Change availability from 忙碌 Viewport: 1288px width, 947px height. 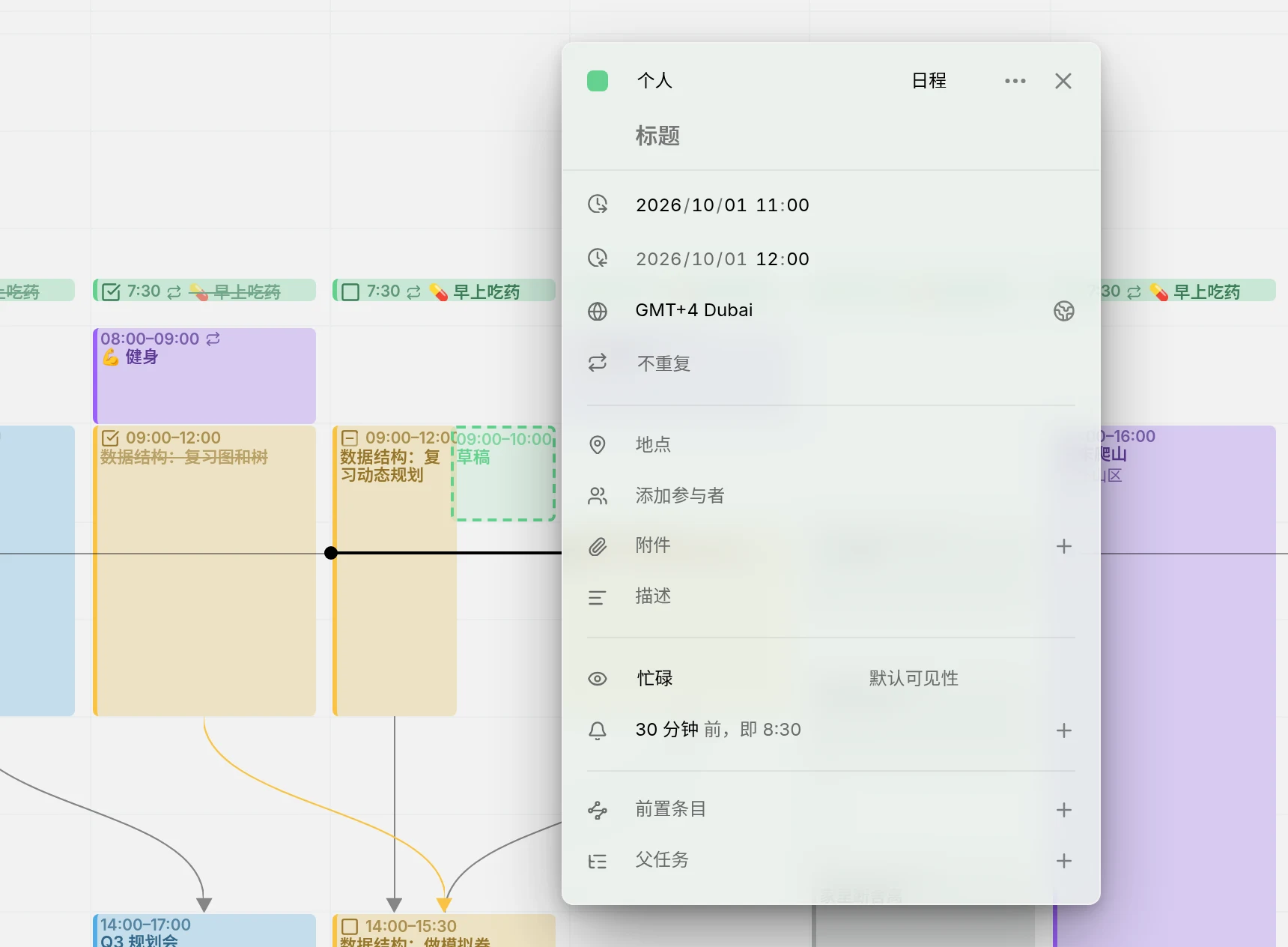pos(654,678)
